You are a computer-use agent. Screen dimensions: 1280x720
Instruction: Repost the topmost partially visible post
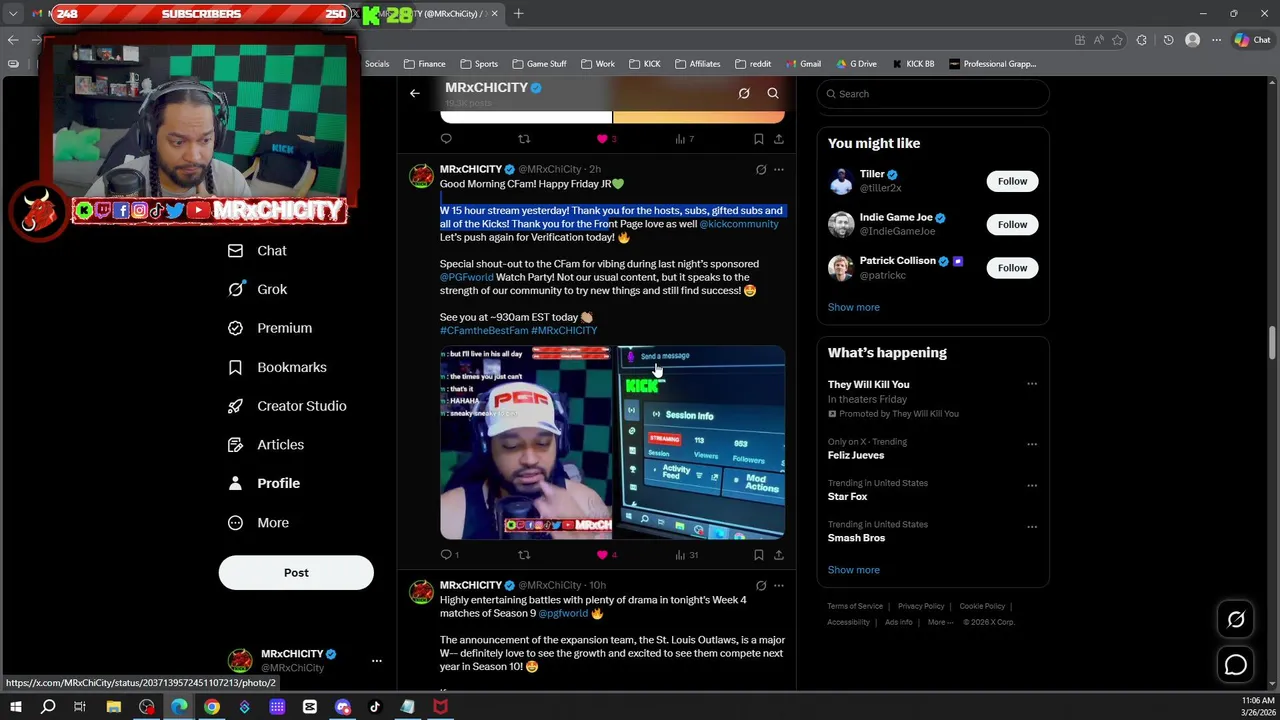point(524,139)
